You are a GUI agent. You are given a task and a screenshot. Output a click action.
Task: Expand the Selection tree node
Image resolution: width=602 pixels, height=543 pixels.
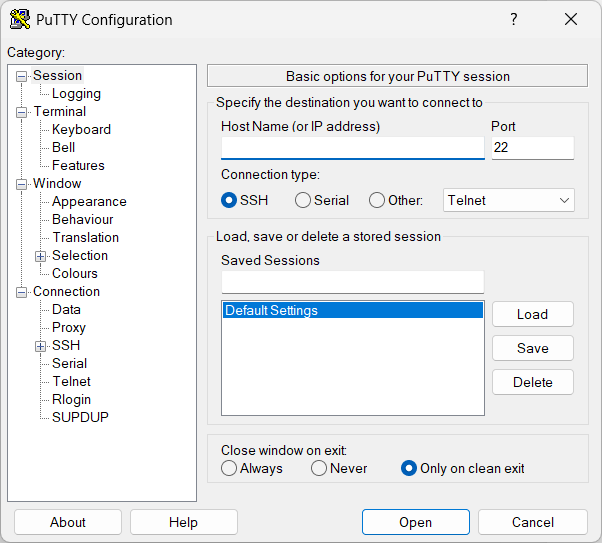pos(41,256)
